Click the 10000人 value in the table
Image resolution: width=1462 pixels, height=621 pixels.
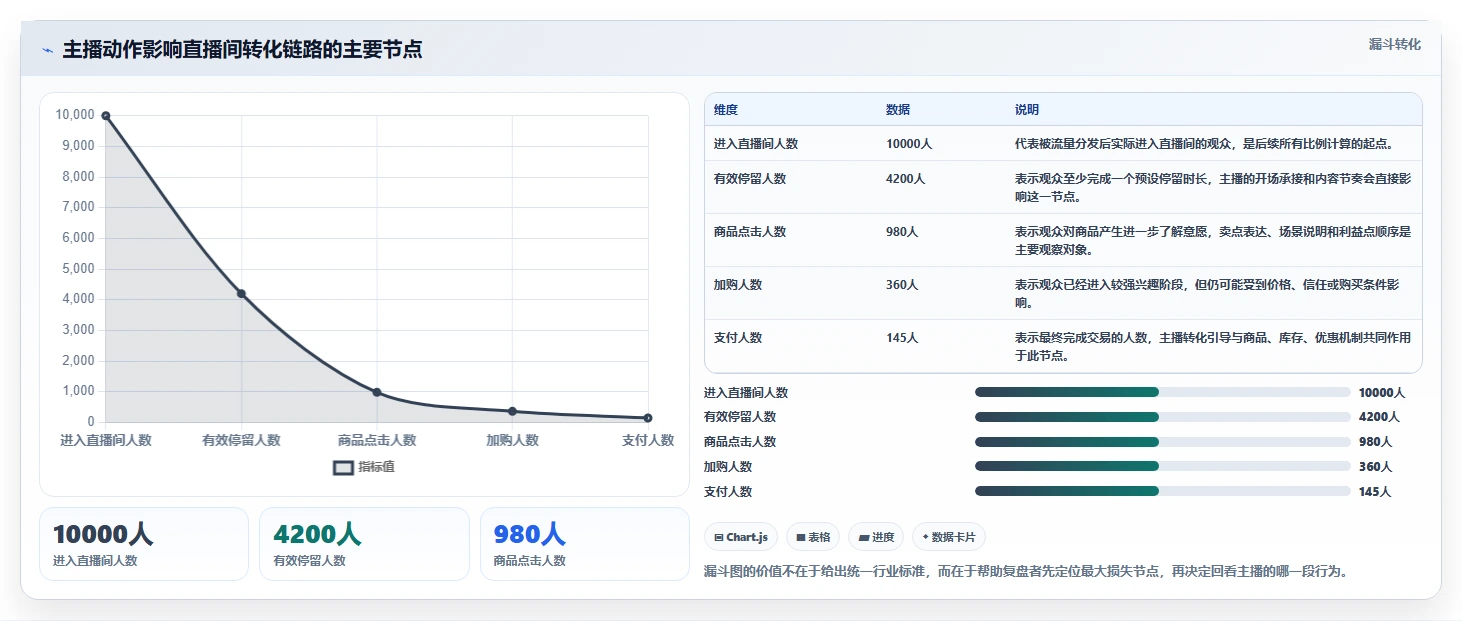pyautogui.click(x=909, y=144)
